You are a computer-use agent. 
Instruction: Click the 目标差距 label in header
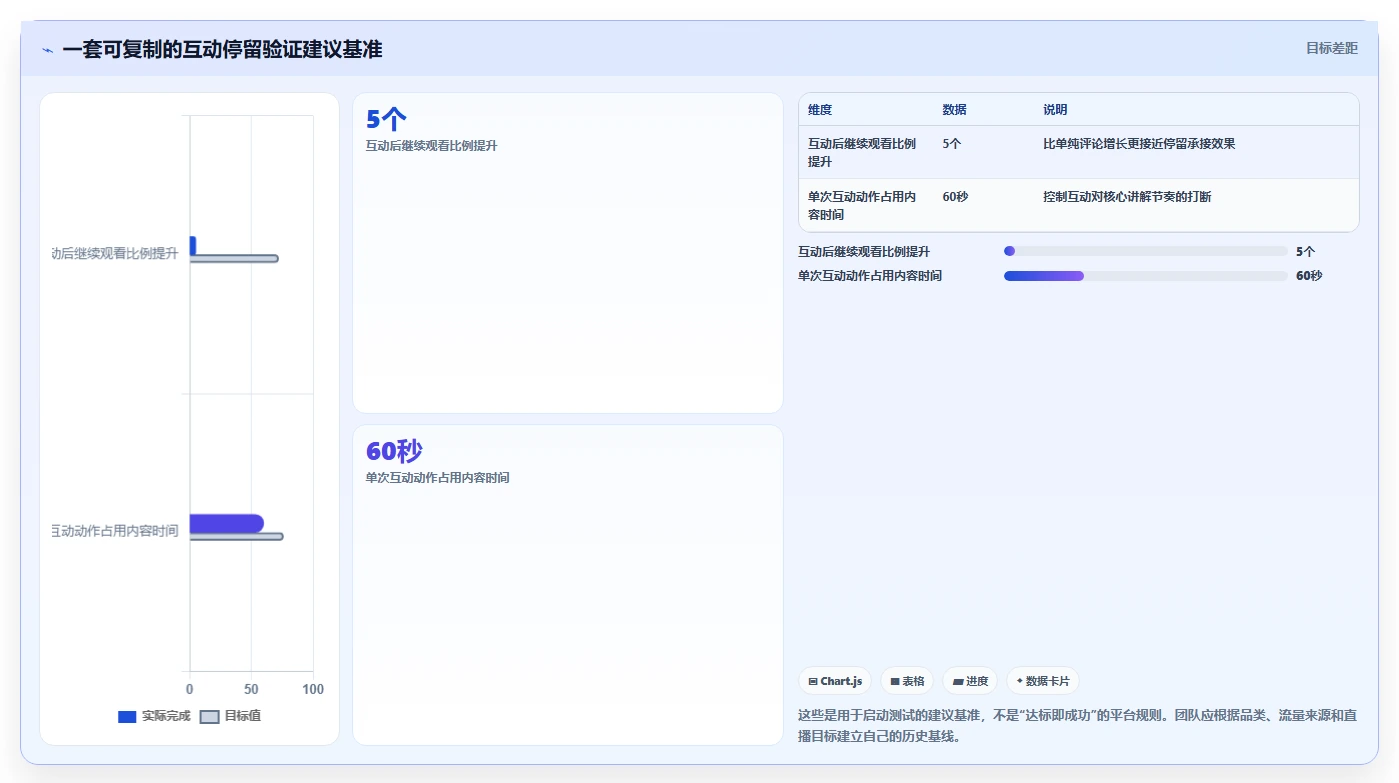(1332, 48)
